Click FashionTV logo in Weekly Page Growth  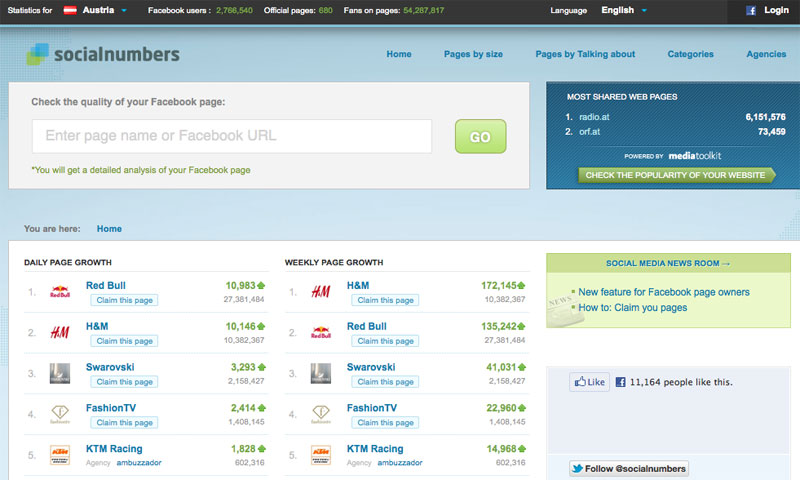pos(321,414)
